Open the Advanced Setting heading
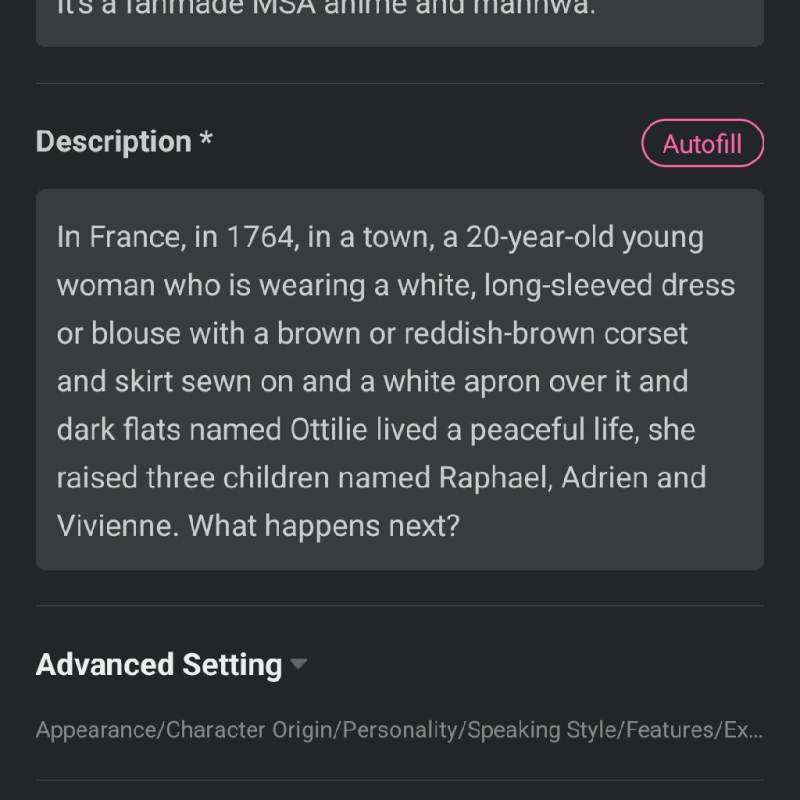This screenshot has height=800, width=800. coord(159,665)
